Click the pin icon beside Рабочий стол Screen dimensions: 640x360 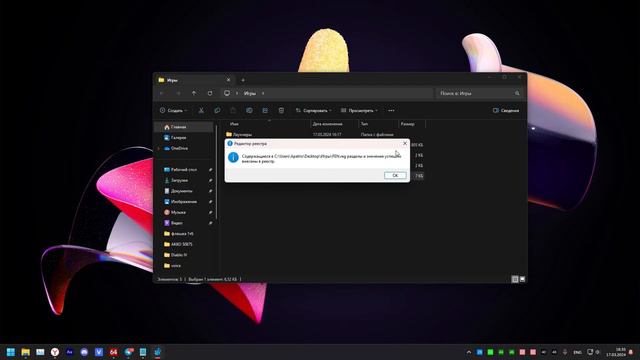click(x=211, y=169)
